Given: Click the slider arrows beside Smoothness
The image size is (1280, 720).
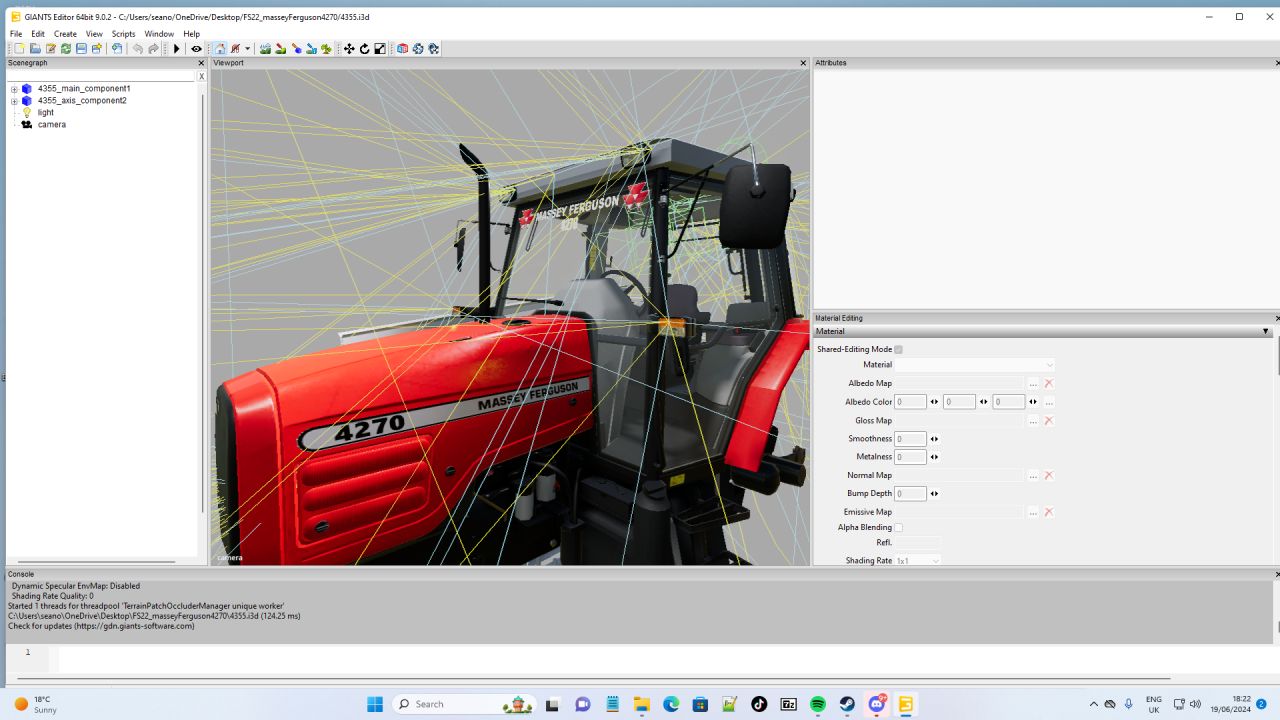Looking at the screenshot, I should 934,439.
